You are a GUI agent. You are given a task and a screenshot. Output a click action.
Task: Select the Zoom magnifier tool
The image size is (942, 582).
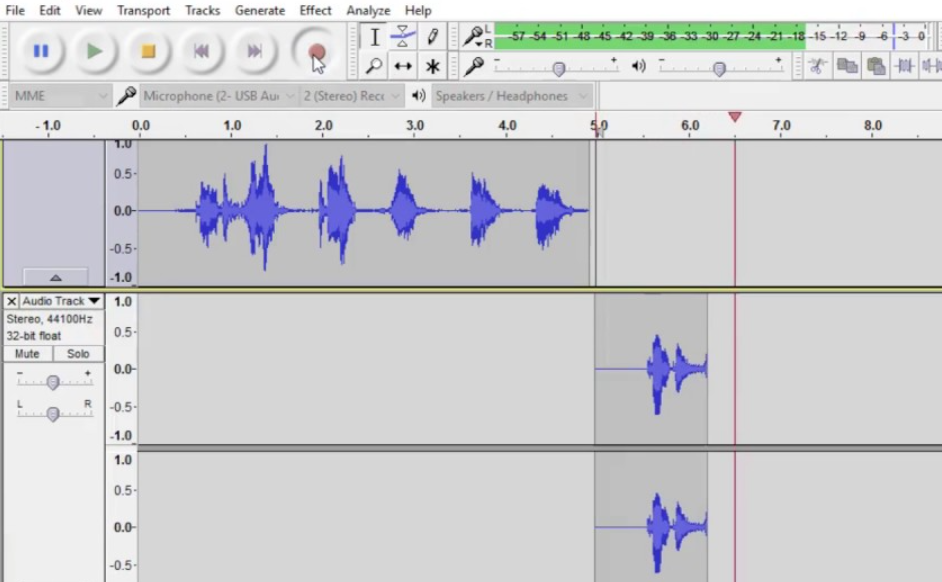pyautogui.click(x=374, y=65)
